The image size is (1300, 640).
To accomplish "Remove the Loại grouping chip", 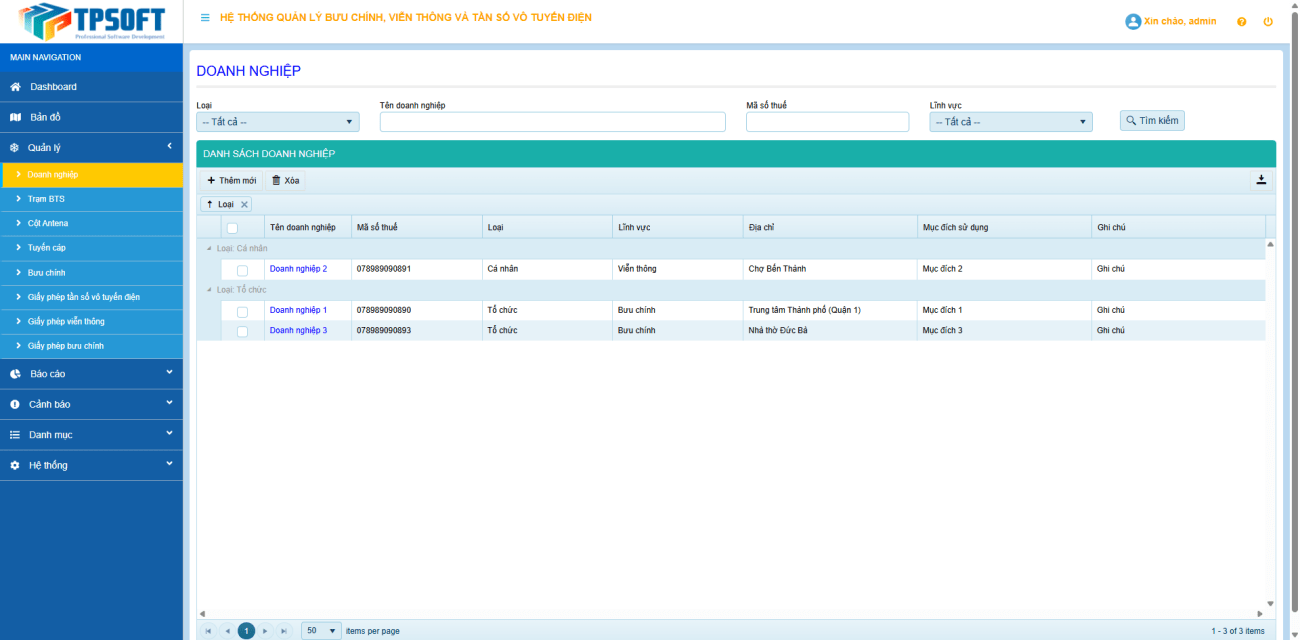I will [x=244, y=204].
